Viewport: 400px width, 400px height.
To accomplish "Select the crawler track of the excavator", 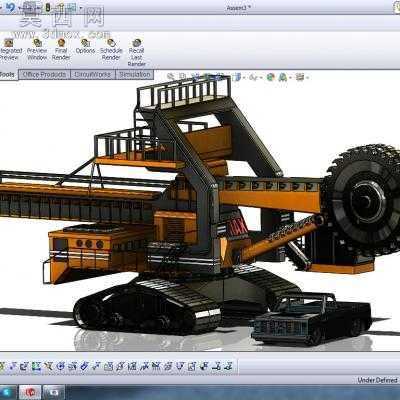I will coord(148,307).
